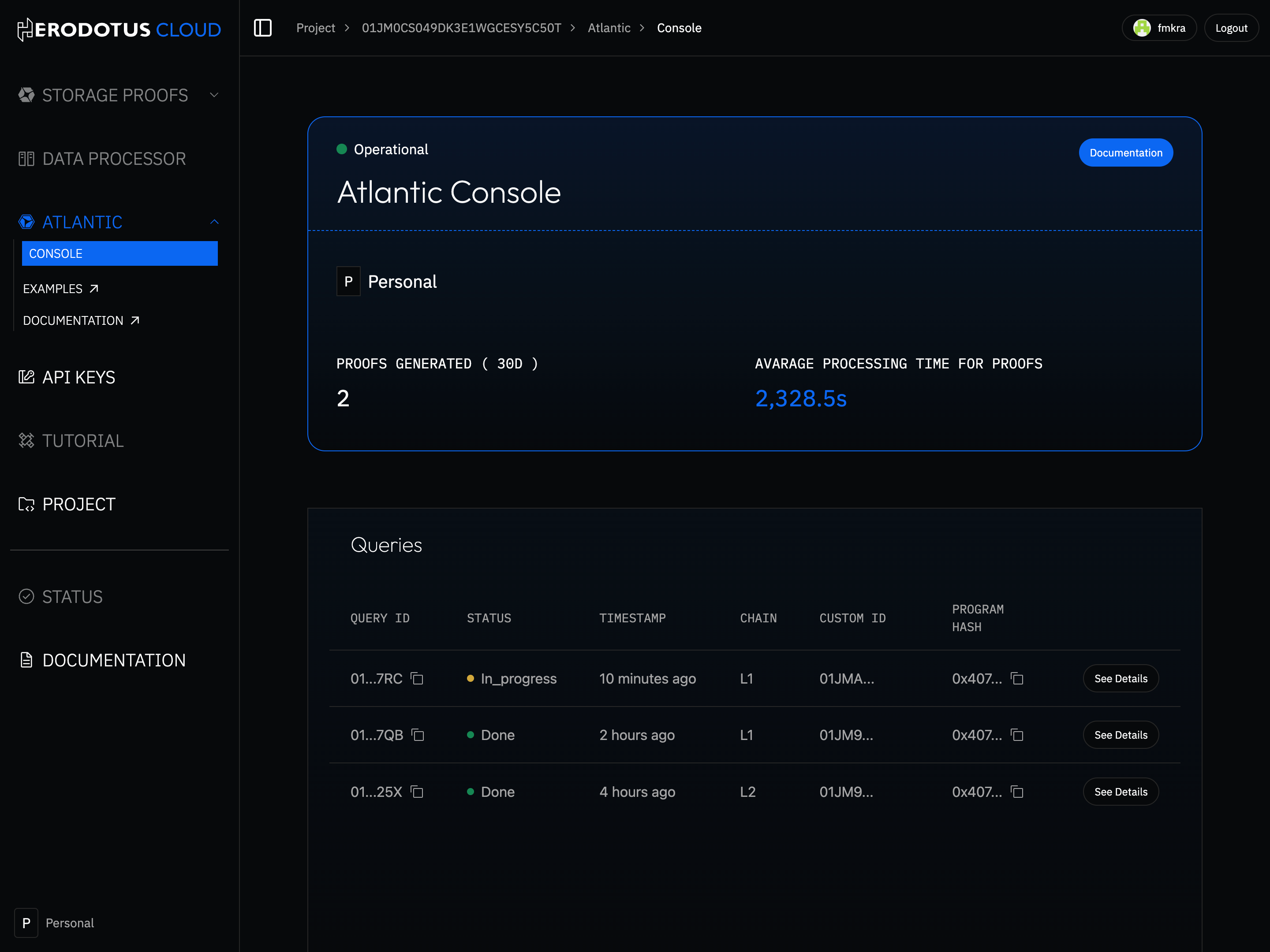Click the blue Documentation button
The height and width of the screenshot is (952, 1270).
click(1126, 152)
